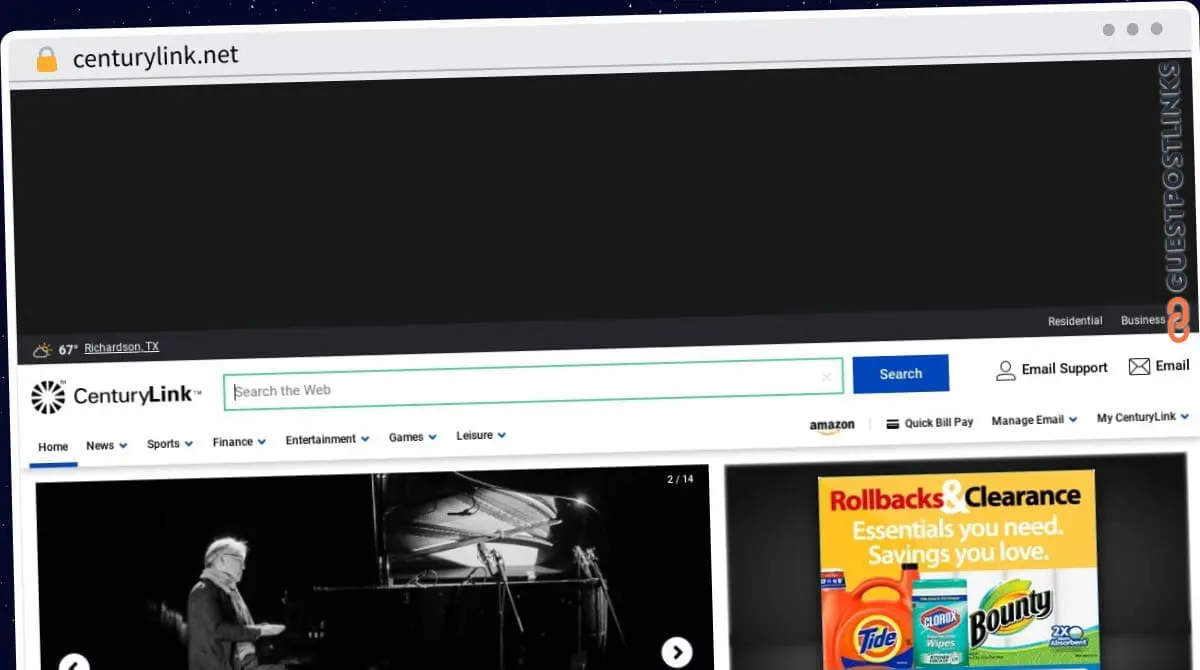1200x670 pixels.
Task: Clear the search box with the X icon
Action: pos(826,377)
